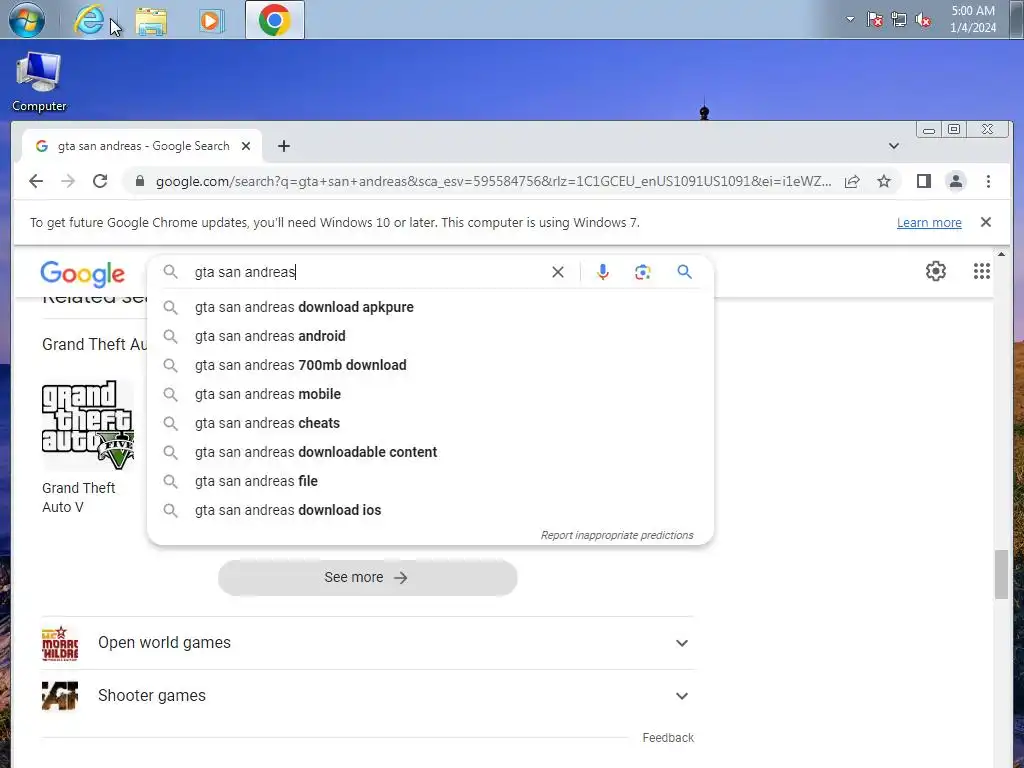Click the Action Center flag tray icon
The height and width of the screenshot is (768, 1024).
point(874,20)
